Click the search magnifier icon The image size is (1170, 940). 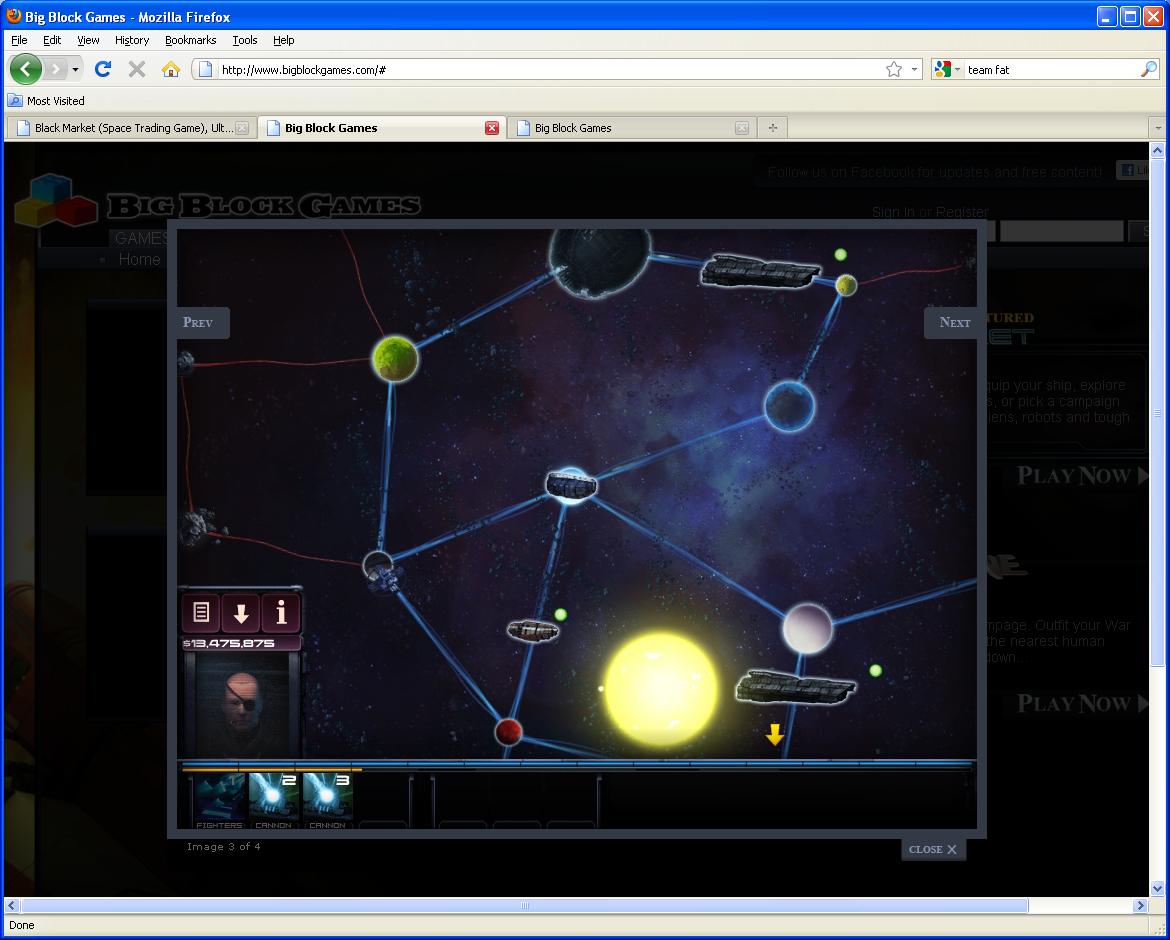tap(1148, 69)
